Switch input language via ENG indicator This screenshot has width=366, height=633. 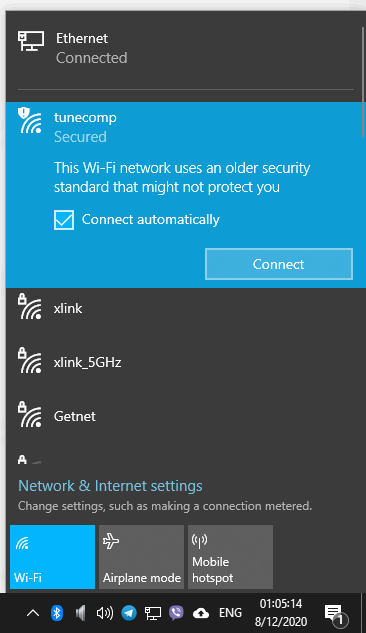coord(230,613)
